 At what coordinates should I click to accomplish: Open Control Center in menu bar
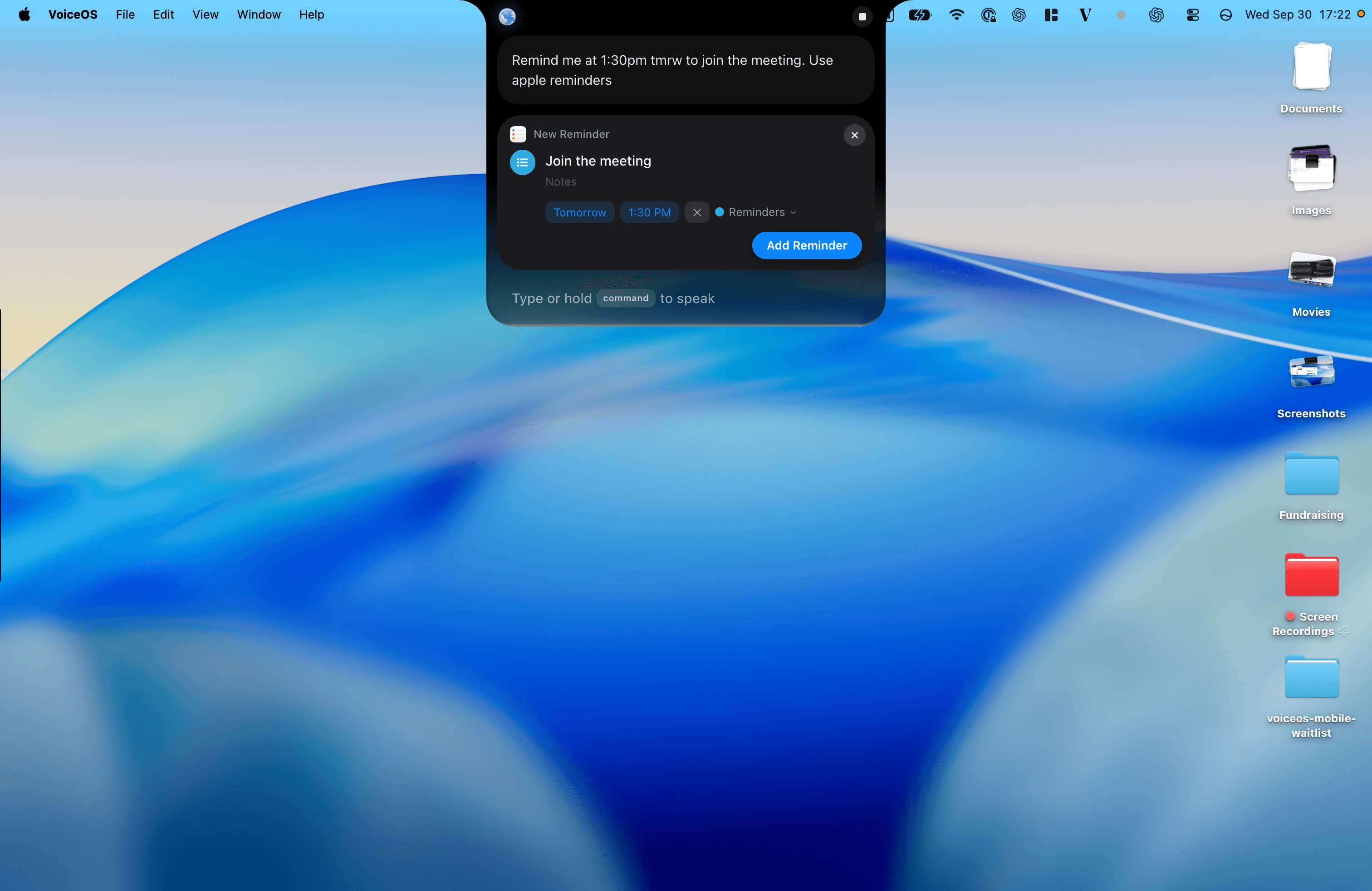(x=1193, y=15)
